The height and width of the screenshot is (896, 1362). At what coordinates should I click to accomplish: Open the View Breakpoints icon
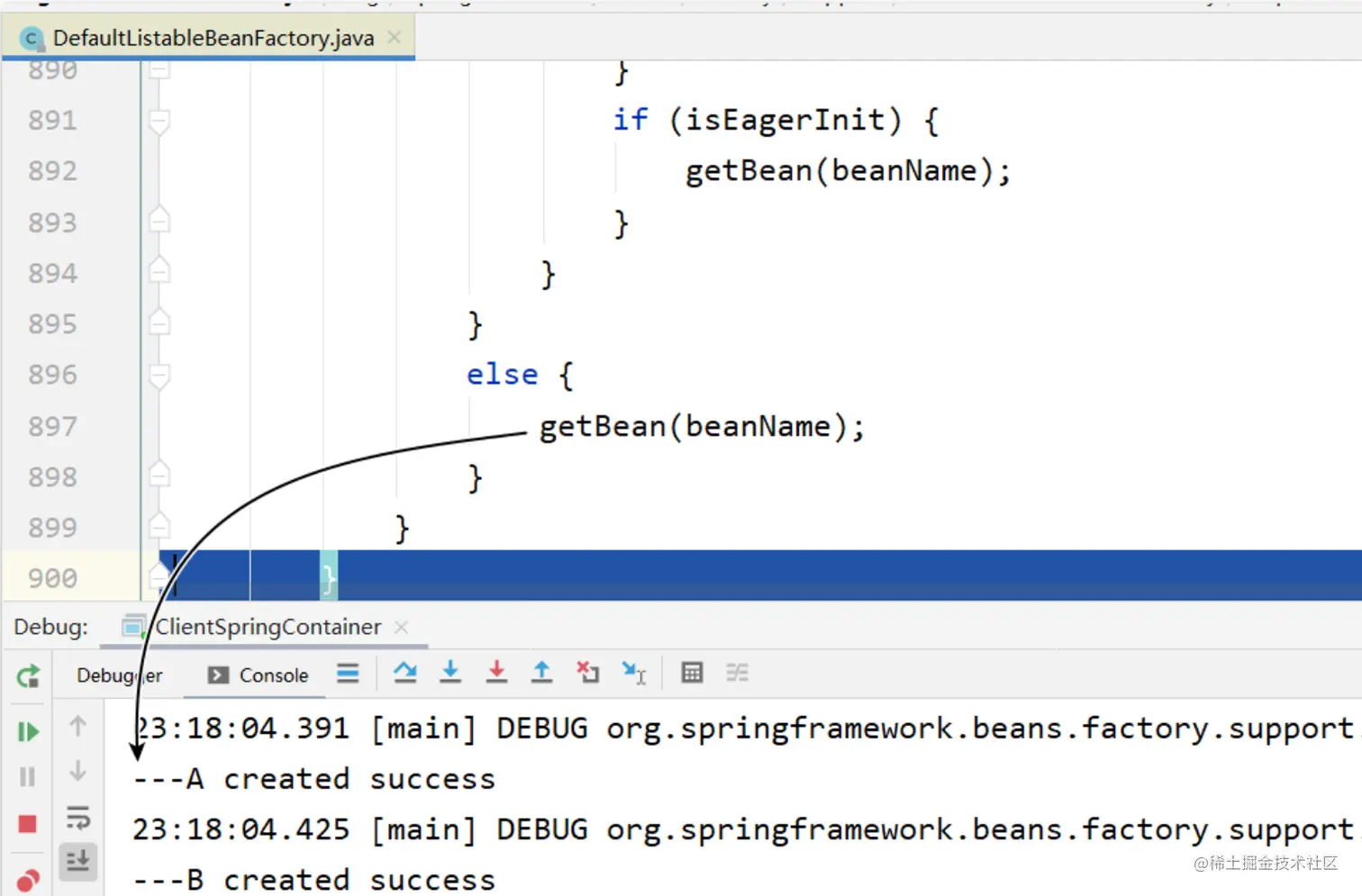[x=28, y=880]
